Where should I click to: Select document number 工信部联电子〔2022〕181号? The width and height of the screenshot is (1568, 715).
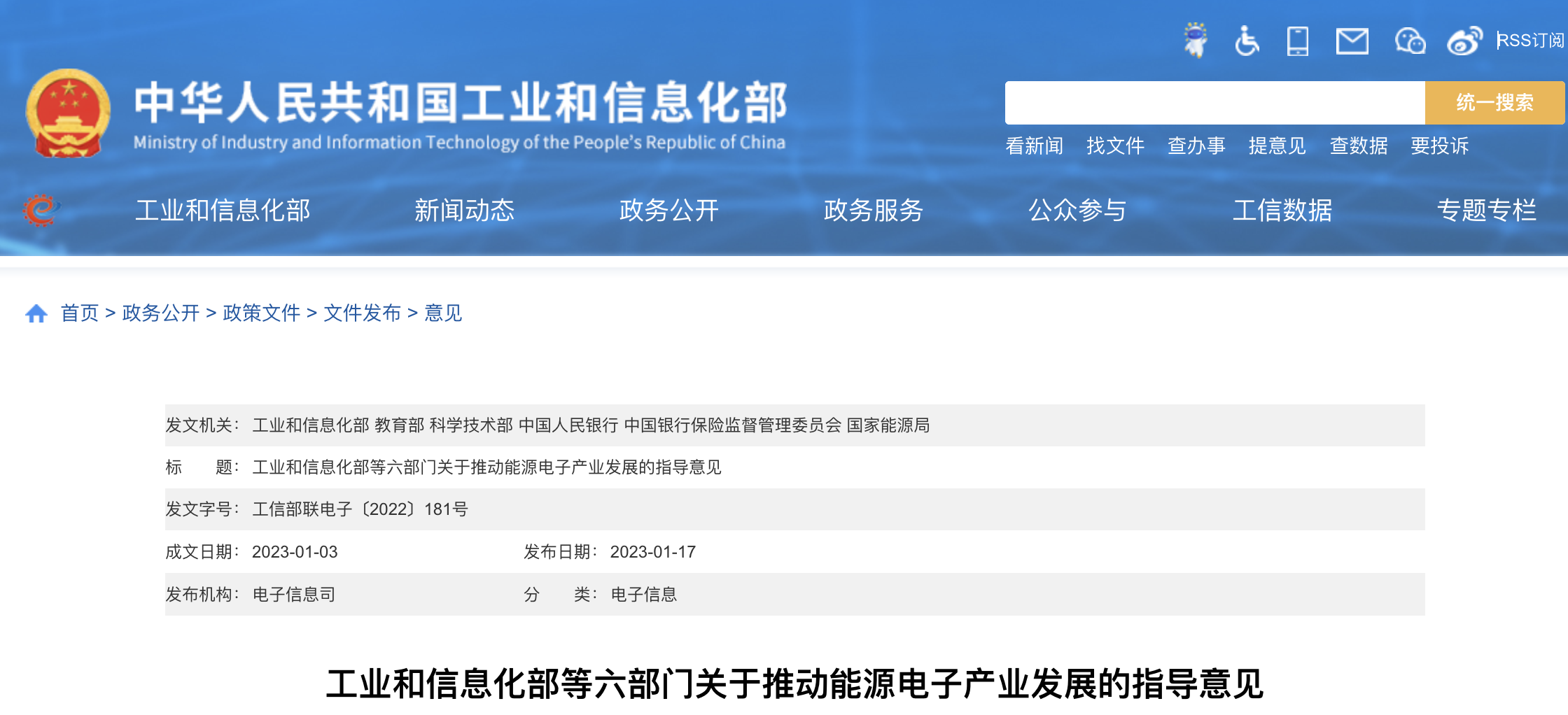[360, 509]
